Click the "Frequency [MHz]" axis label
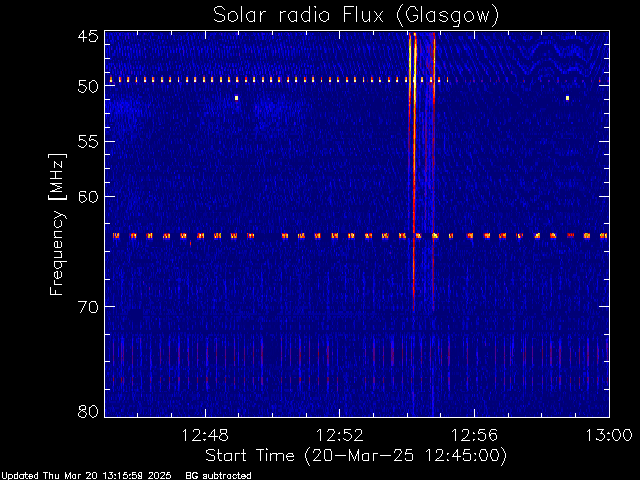This screenshot has height=480, width=640. point(57,224)
